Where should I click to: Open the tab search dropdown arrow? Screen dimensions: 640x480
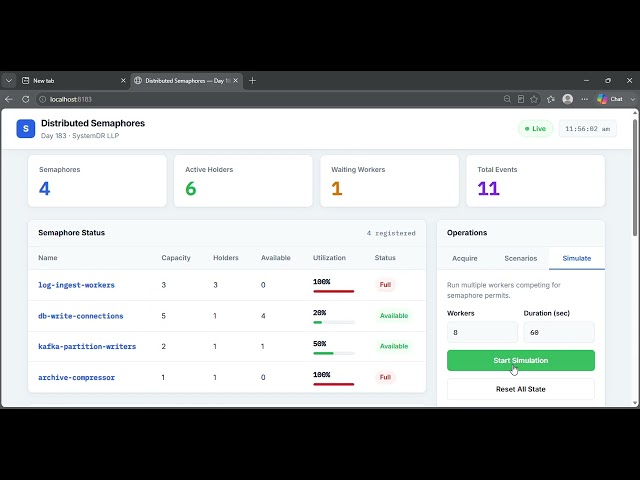9,81
